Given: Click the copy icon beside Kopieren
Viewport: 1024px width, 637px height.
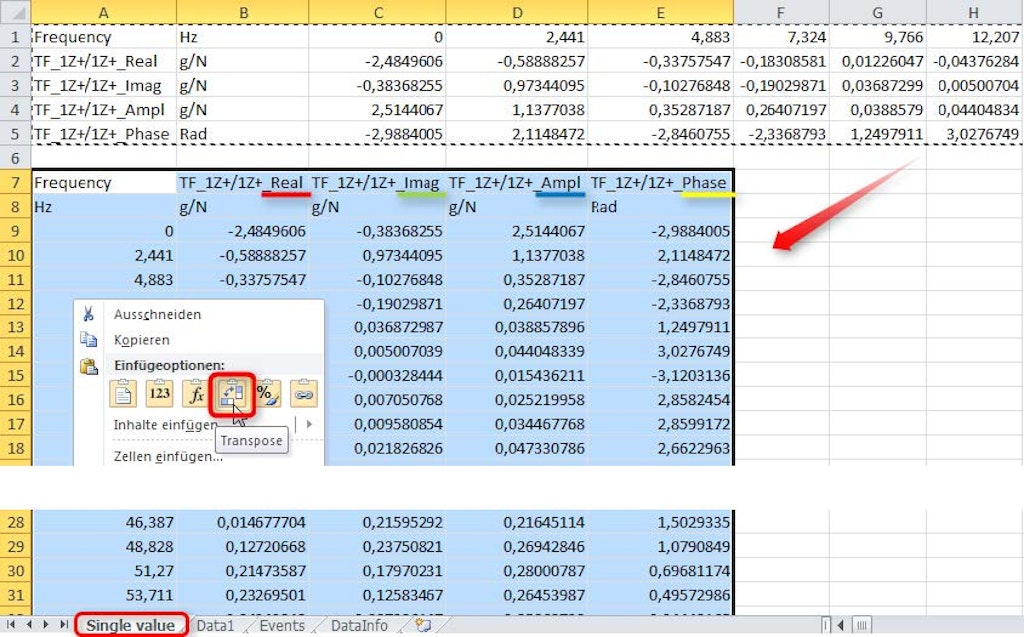Looking at the screenshot, I should 88,340.
